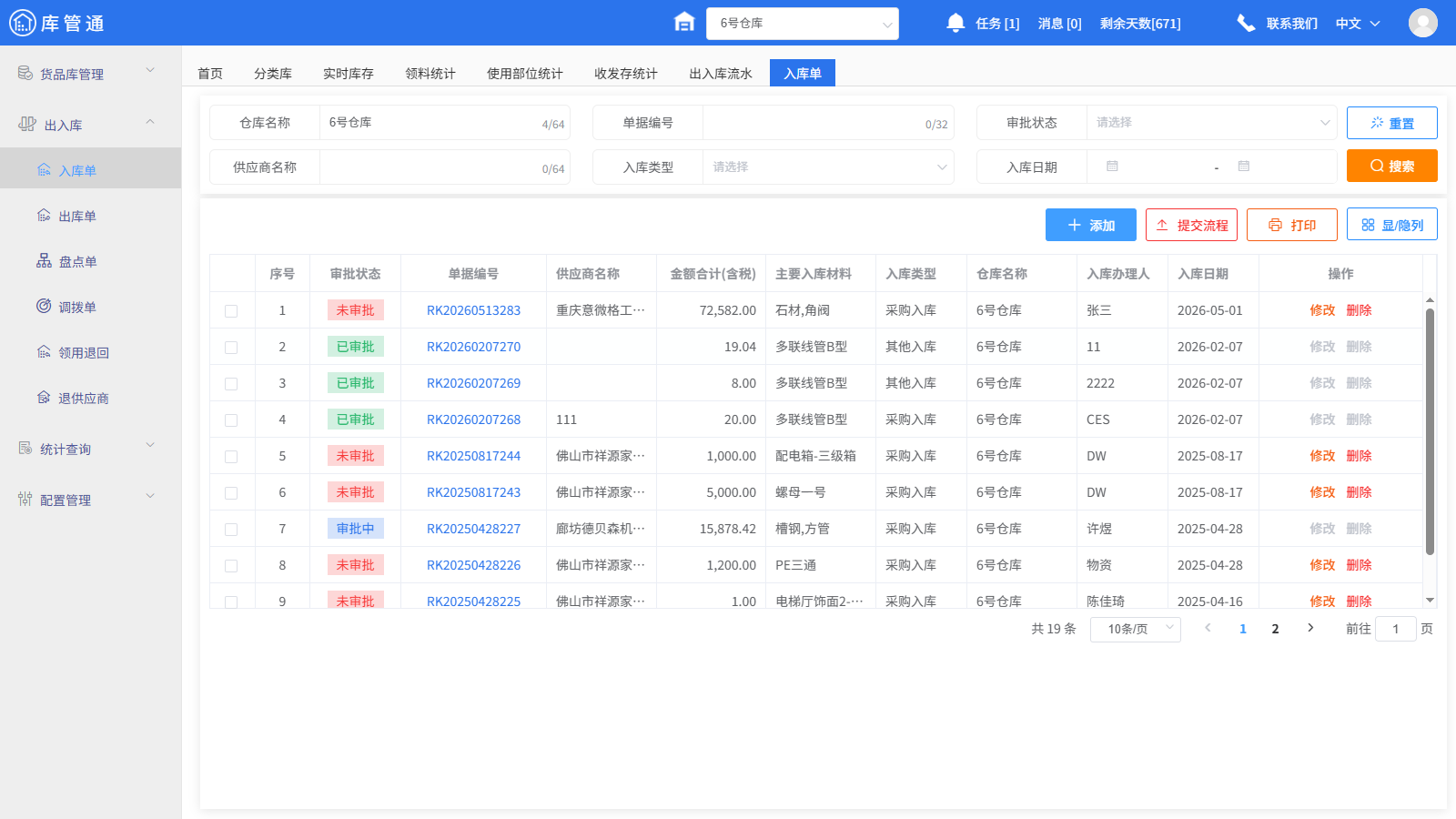
Task: Select checkbox for row 6 RK20250817243
Action: [x=231, y=493]
